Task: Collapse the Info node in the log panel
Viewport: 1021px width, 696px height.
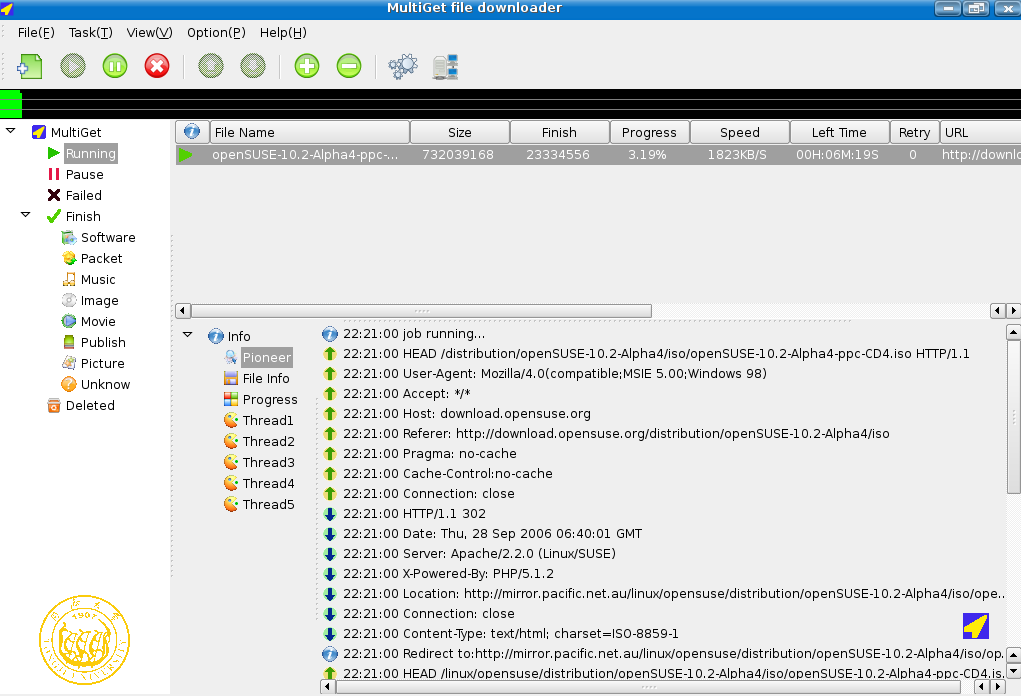Action: [x=187, y=336]
